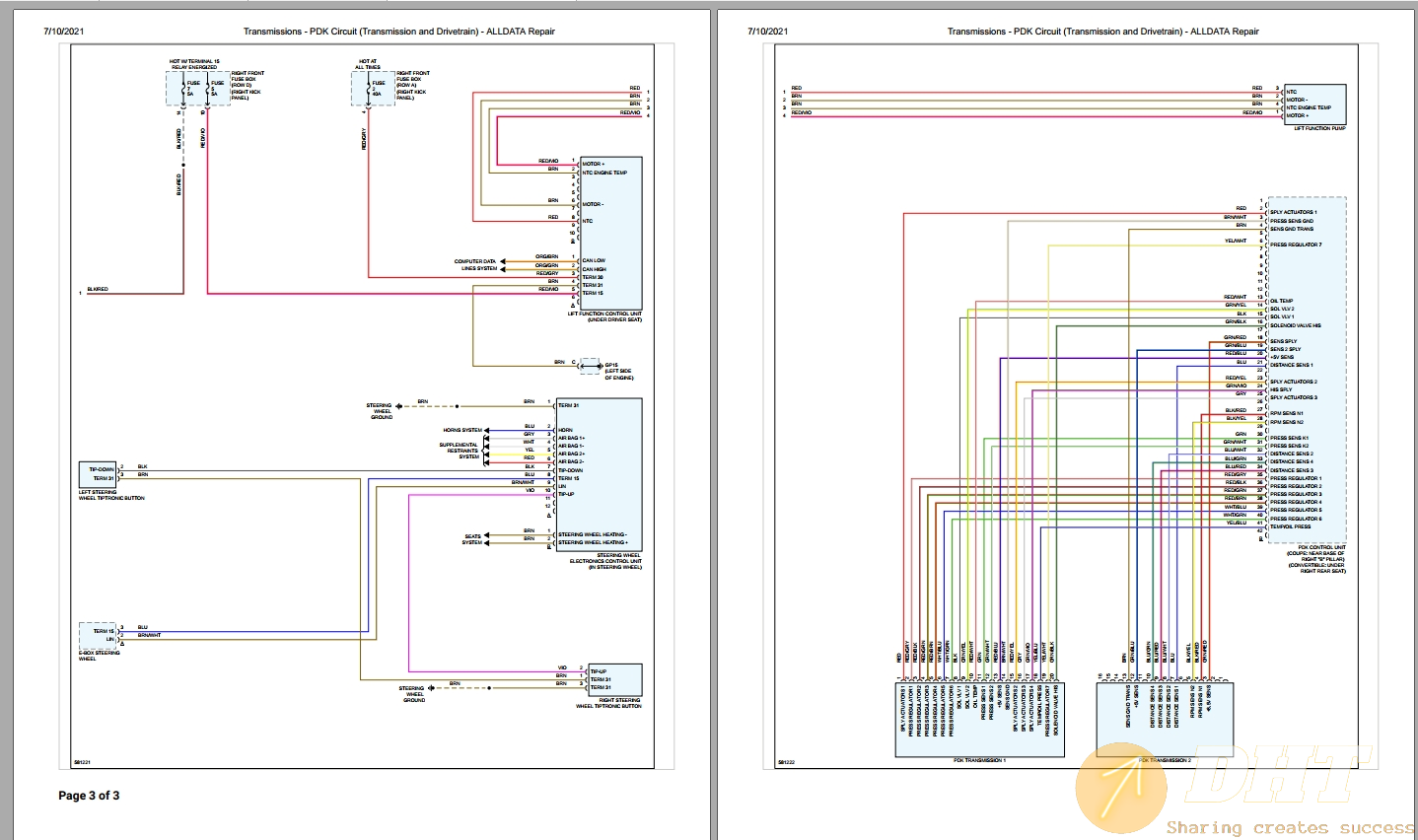Click 'SOLENOID VALVE HIS' pin label
This screenshot has height=840, width=1418.
click(1296, 325)
